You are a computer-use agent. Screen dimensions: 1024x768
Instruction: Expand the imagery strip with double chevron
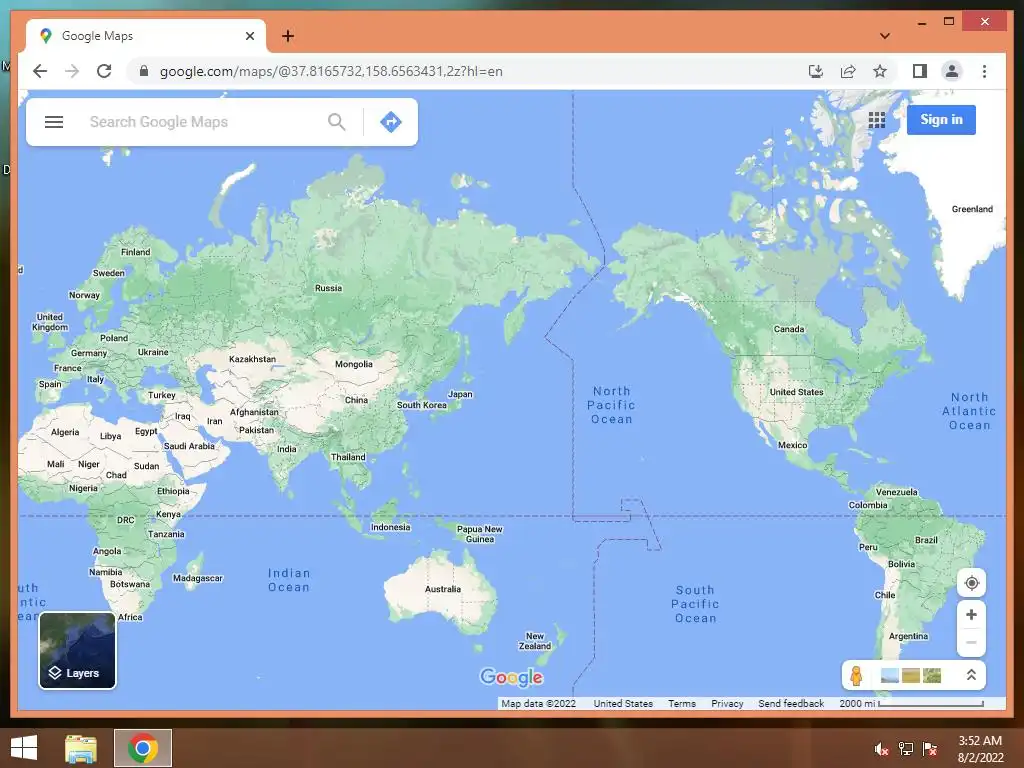coord(971,675)
